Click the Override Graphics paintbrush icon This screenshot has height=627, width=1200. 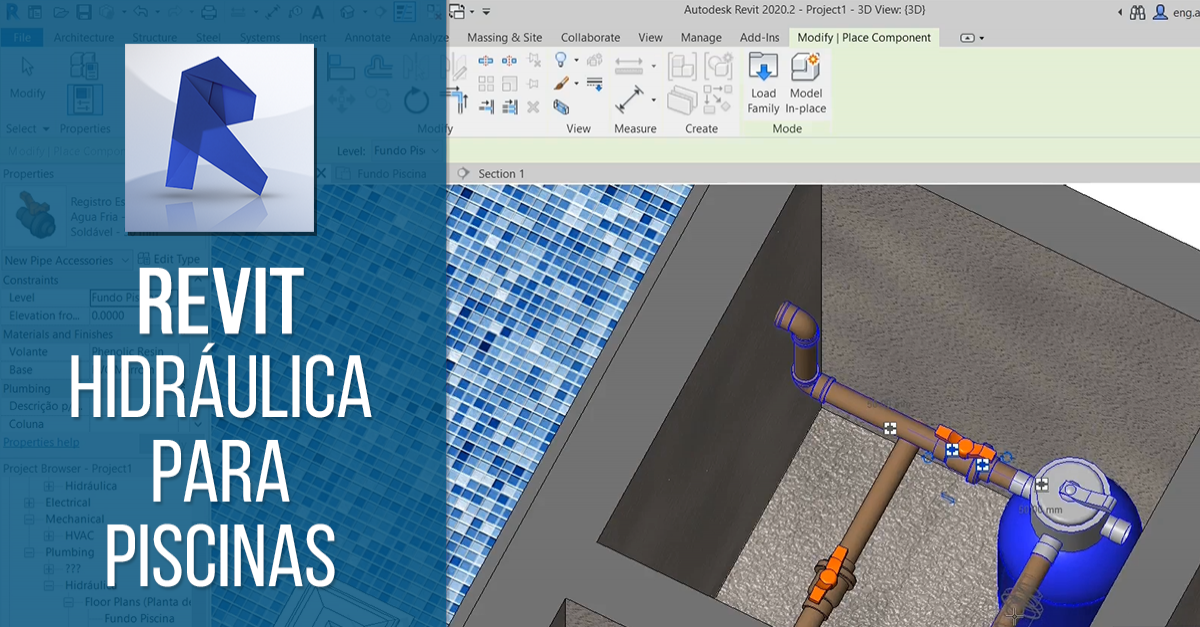click(561, 83)
